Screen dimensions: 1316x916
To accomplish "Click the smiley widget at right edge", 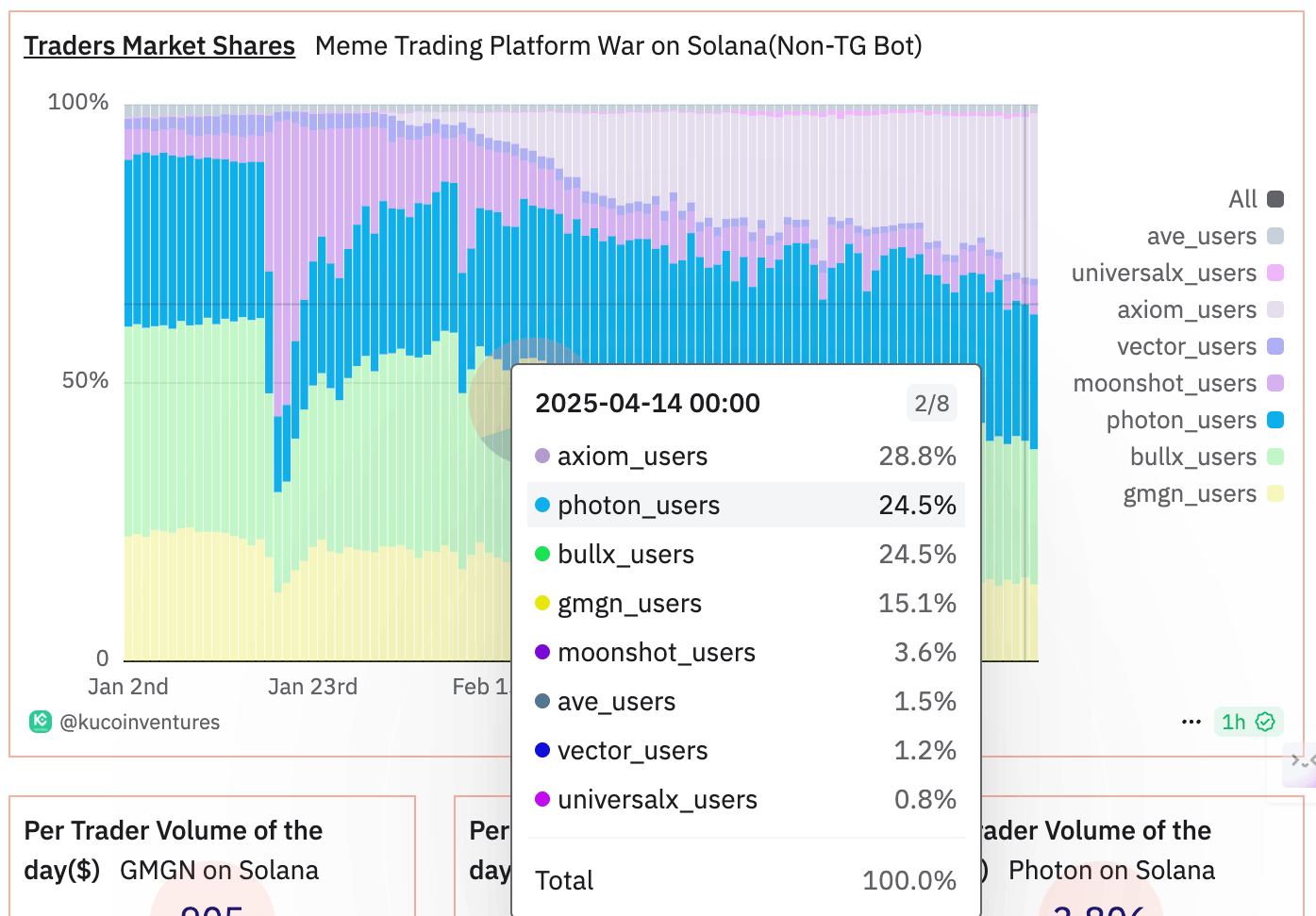I will coord(1302,761).
